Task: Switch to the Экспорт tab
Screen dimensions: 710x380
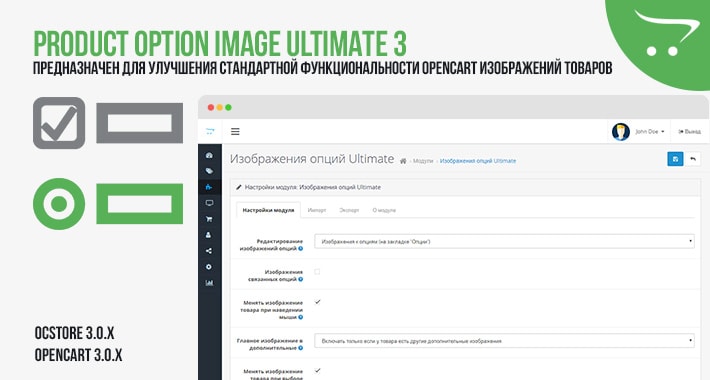Action: 349,210
